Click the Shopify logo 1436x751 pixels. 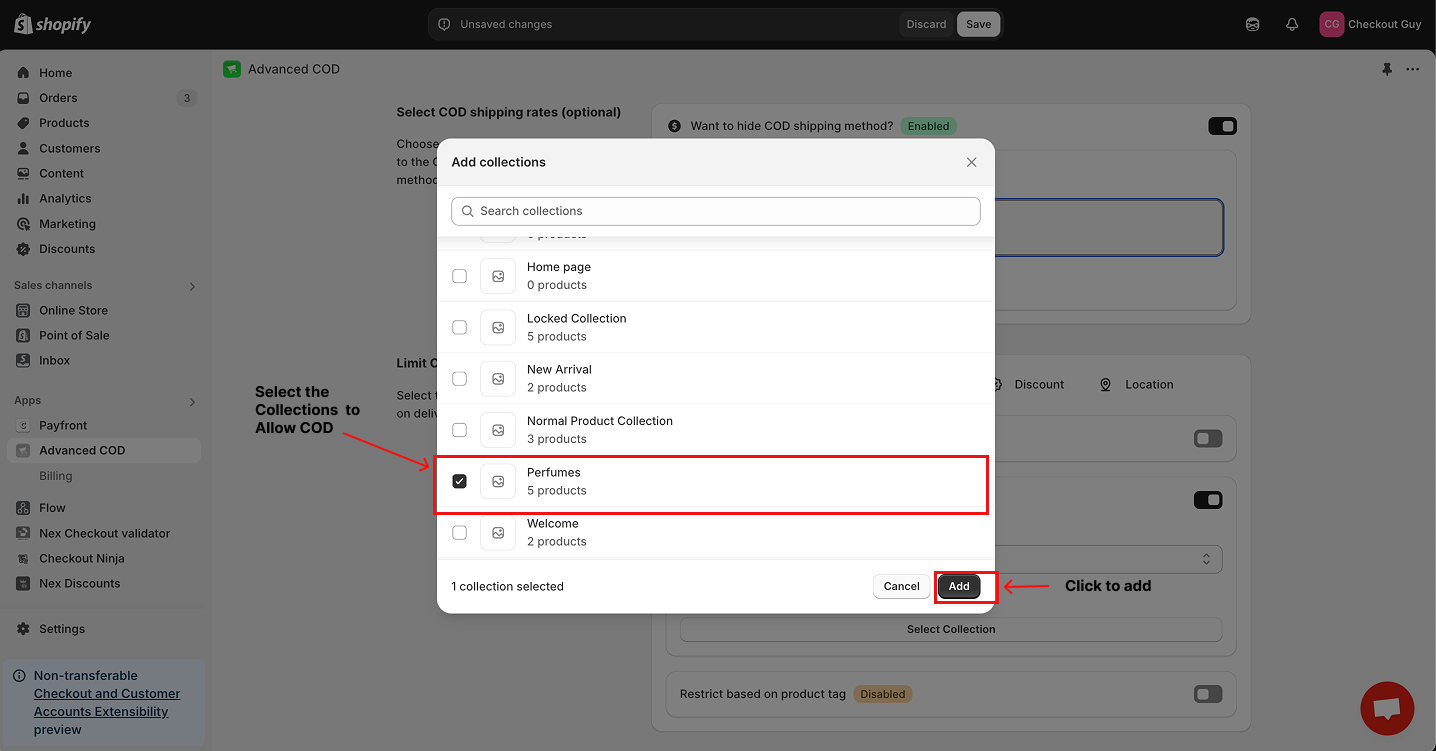click(x=53, y=24)
